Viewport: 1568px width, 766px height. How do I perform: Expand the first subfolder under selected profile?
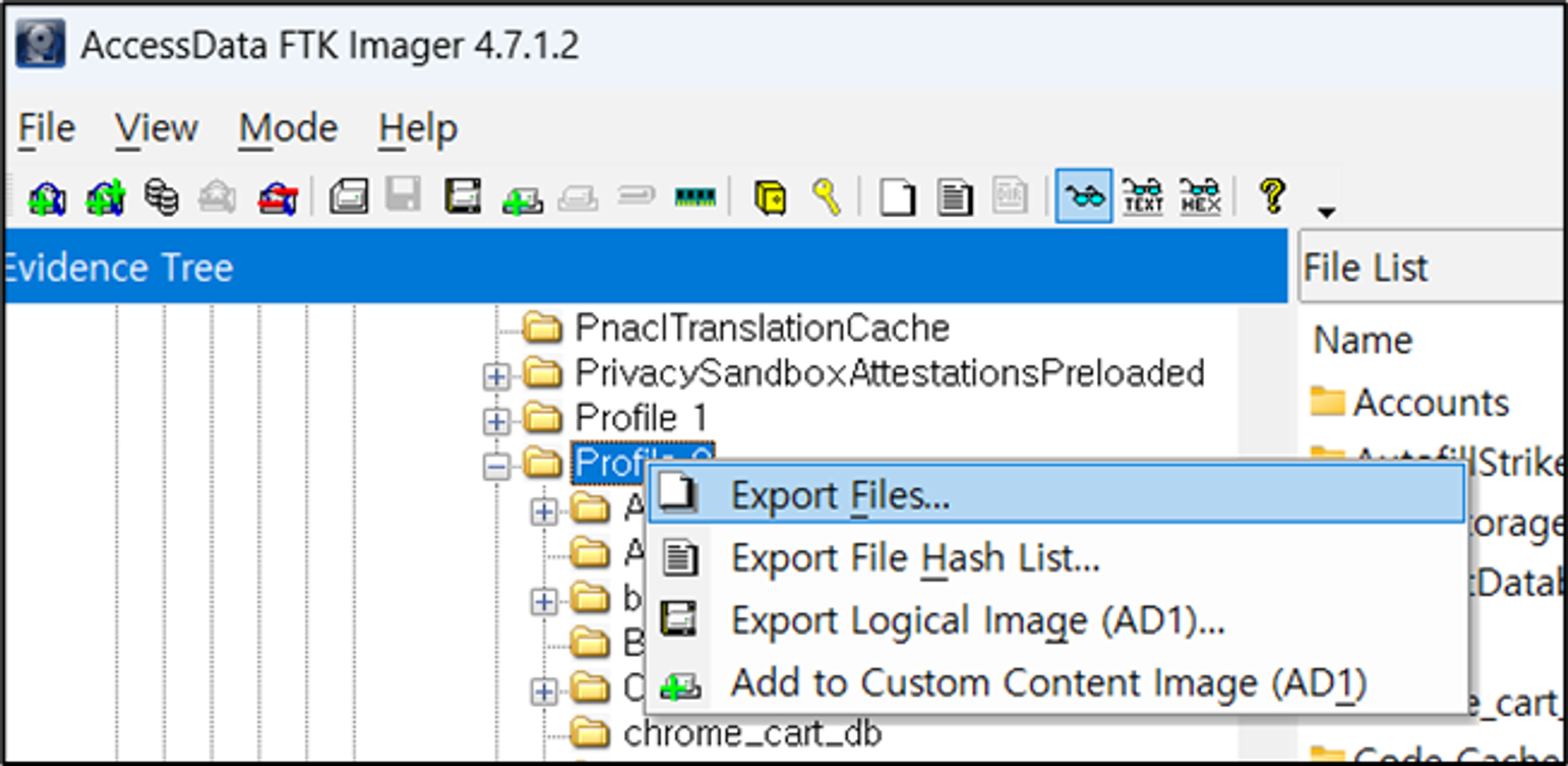(543, 512)
